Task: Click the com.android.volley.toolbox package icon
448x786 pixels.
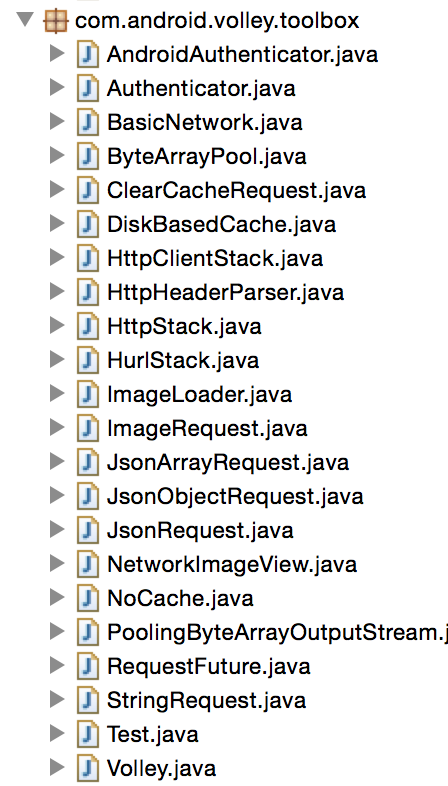Action: click(56, 21)
